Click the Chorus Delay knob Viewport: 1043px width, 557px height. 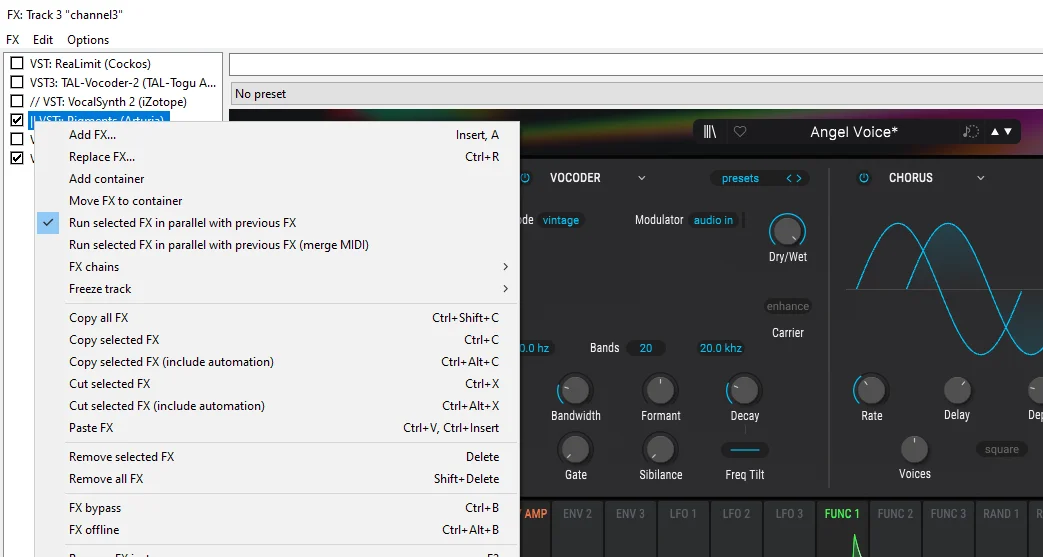coord(957,390)
